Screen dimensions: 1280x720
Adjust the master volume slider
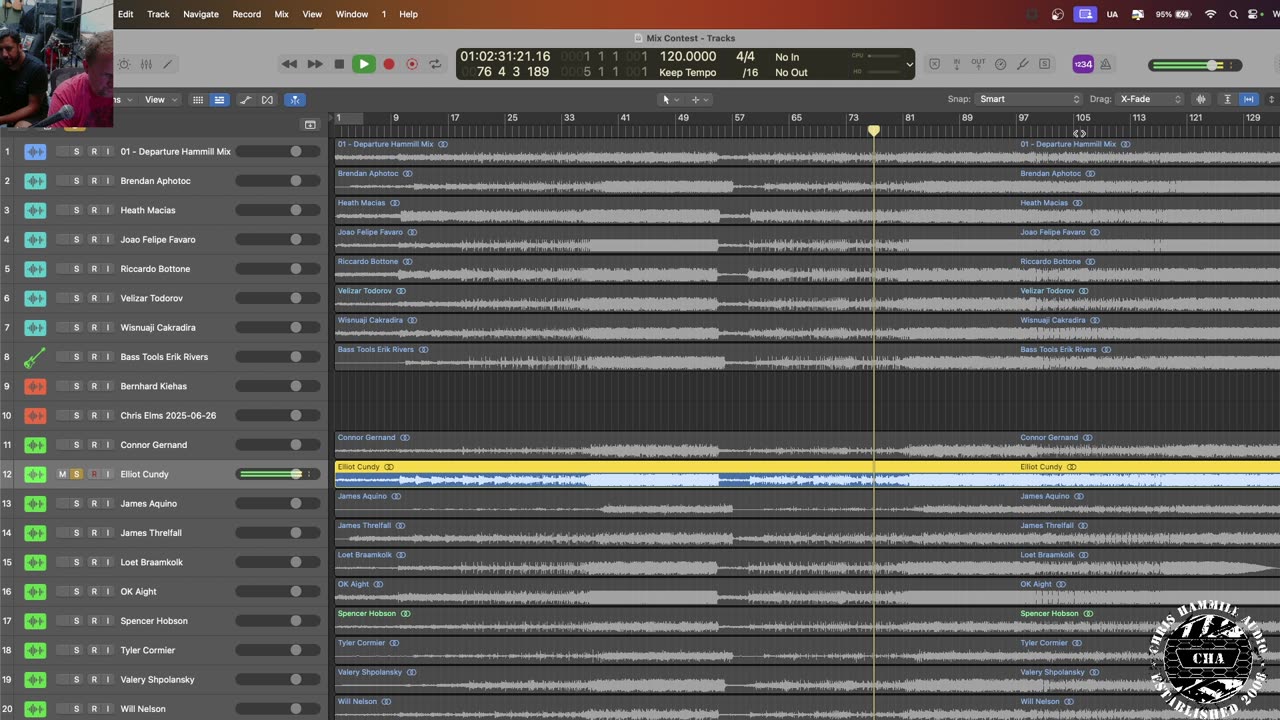(x=1195, y=65)
